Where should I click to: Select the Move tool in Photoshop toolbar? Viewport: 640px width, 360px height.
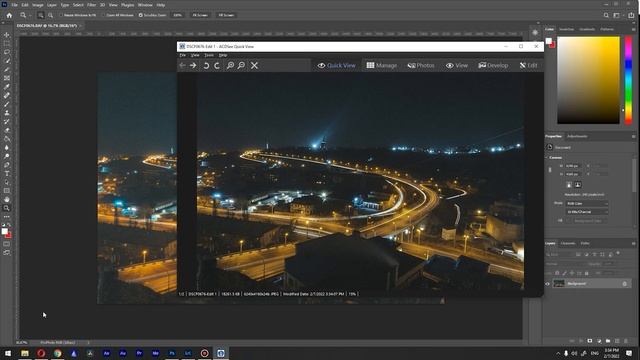pyautogui.click(x=7, y=35)
